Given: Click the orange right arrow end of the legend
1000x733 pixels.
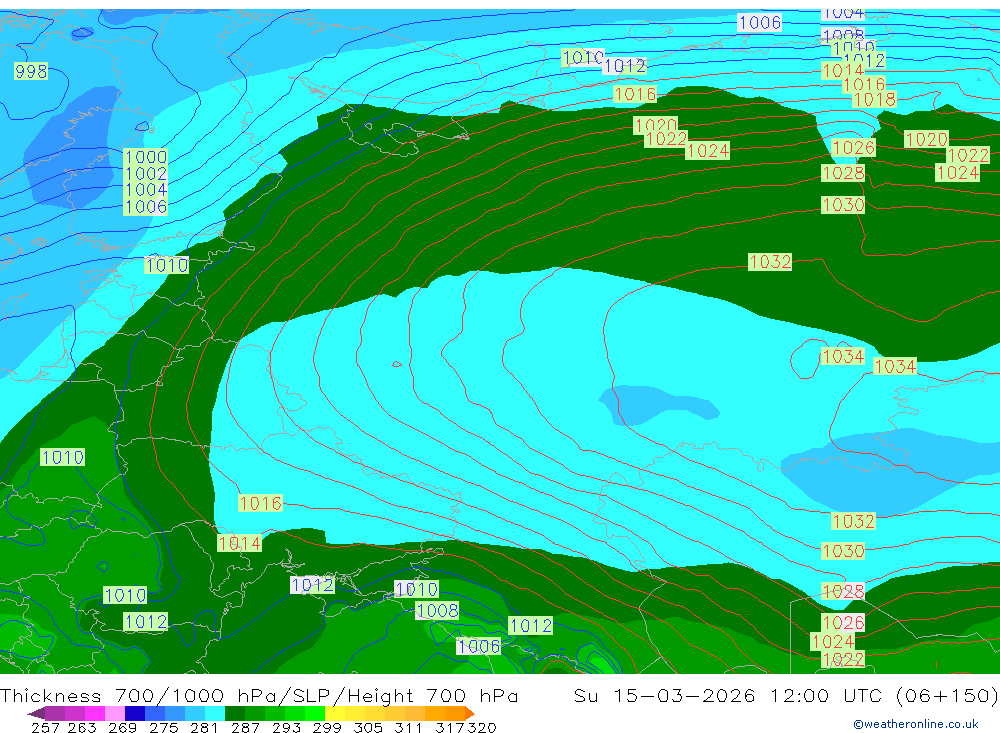Looking at the screenshot, I should 469,713.
